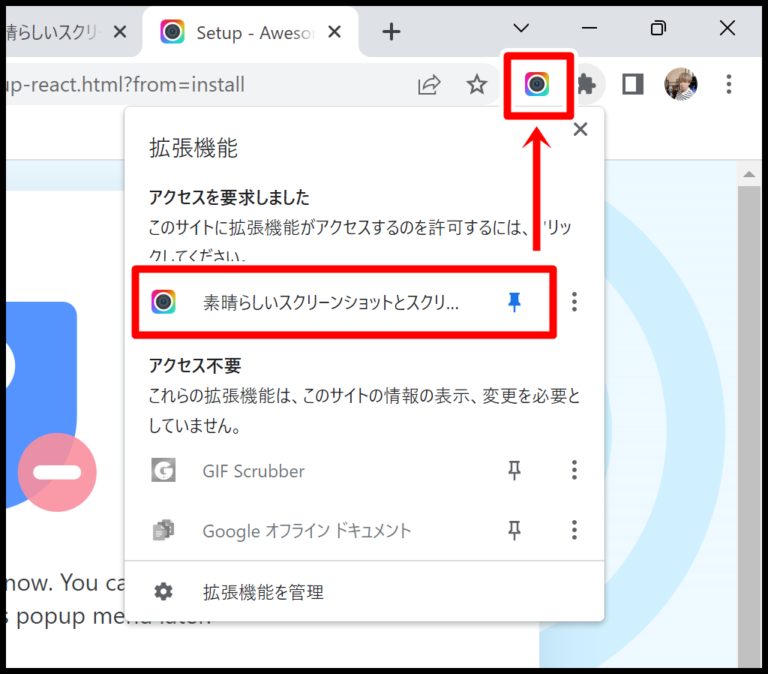The height and width of the screenshot is (674, 768).
Task: Click the アクセスを要求しました heading
Action: coord(229,197)
